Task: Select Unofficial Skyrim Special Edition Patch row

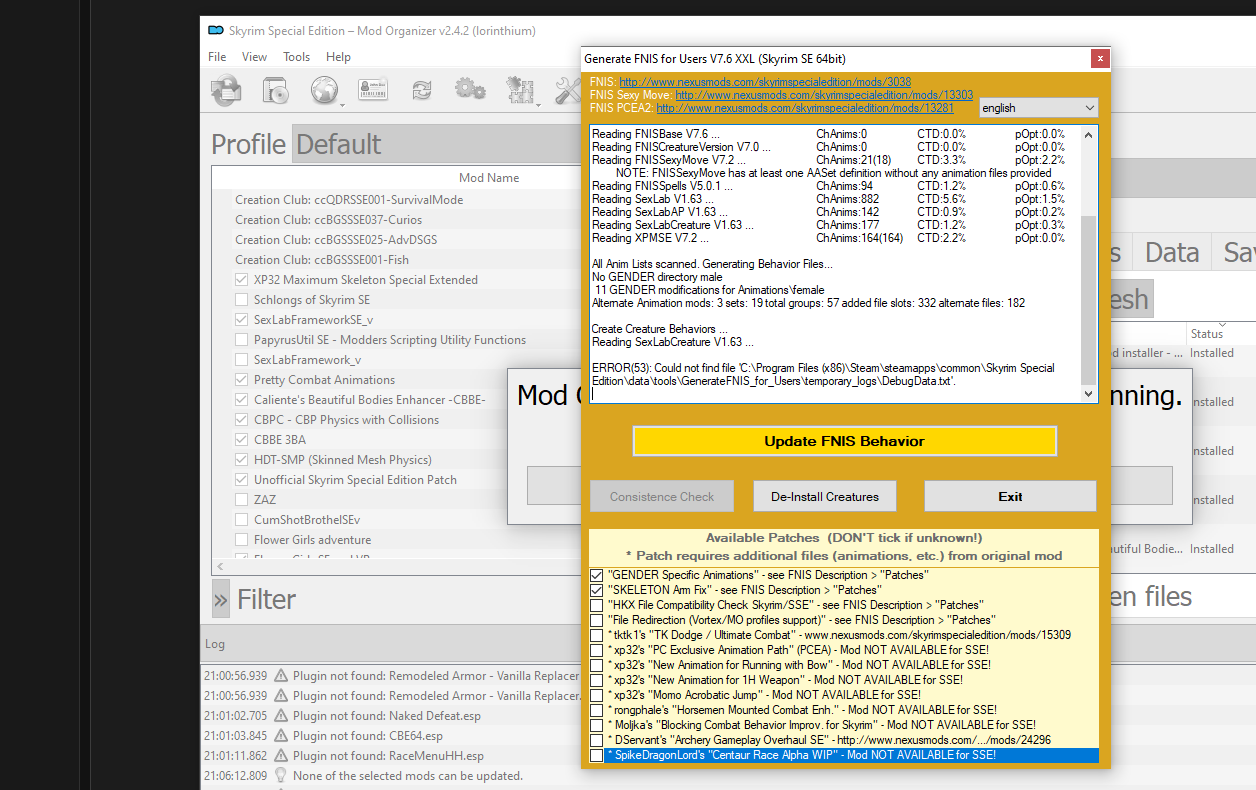Action: click(355, 480)
